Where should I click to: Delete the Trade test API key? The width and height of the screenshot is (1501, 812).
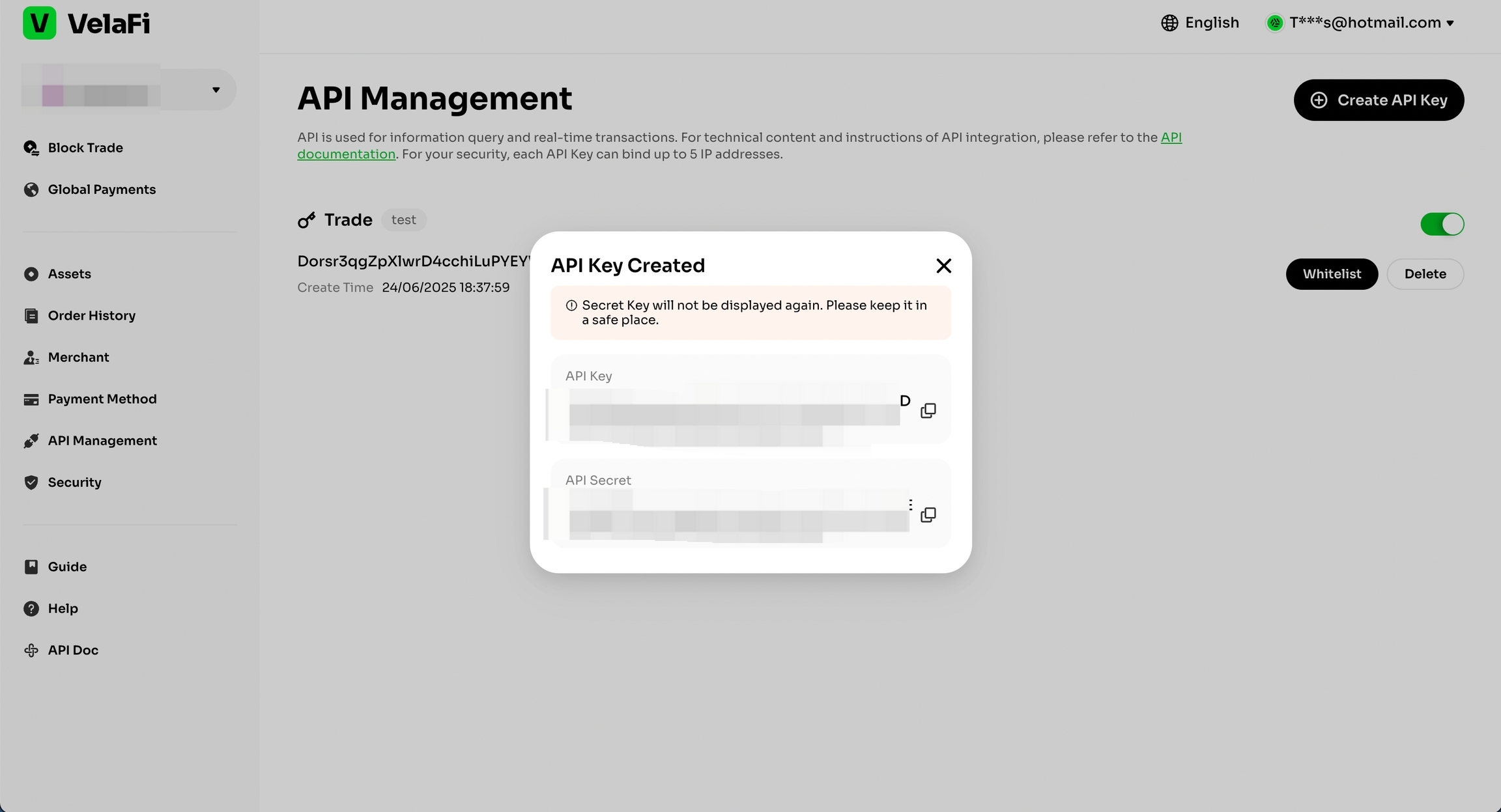pos(1425,274)
